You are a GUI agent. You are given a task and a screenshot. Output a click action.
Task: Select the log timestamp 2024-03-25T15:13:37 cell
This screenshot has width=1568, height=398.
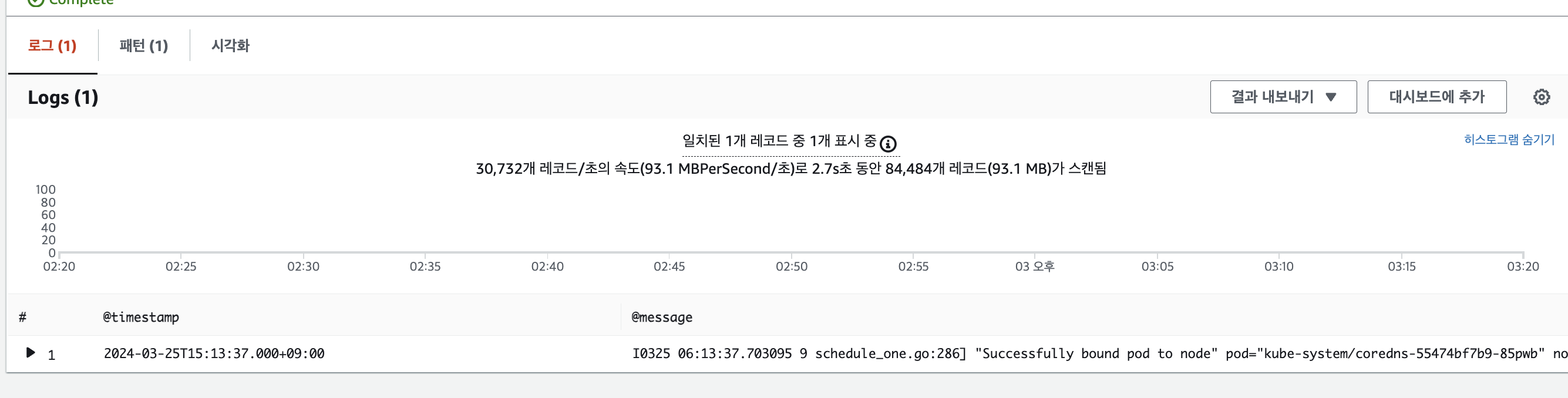[214, 353]
